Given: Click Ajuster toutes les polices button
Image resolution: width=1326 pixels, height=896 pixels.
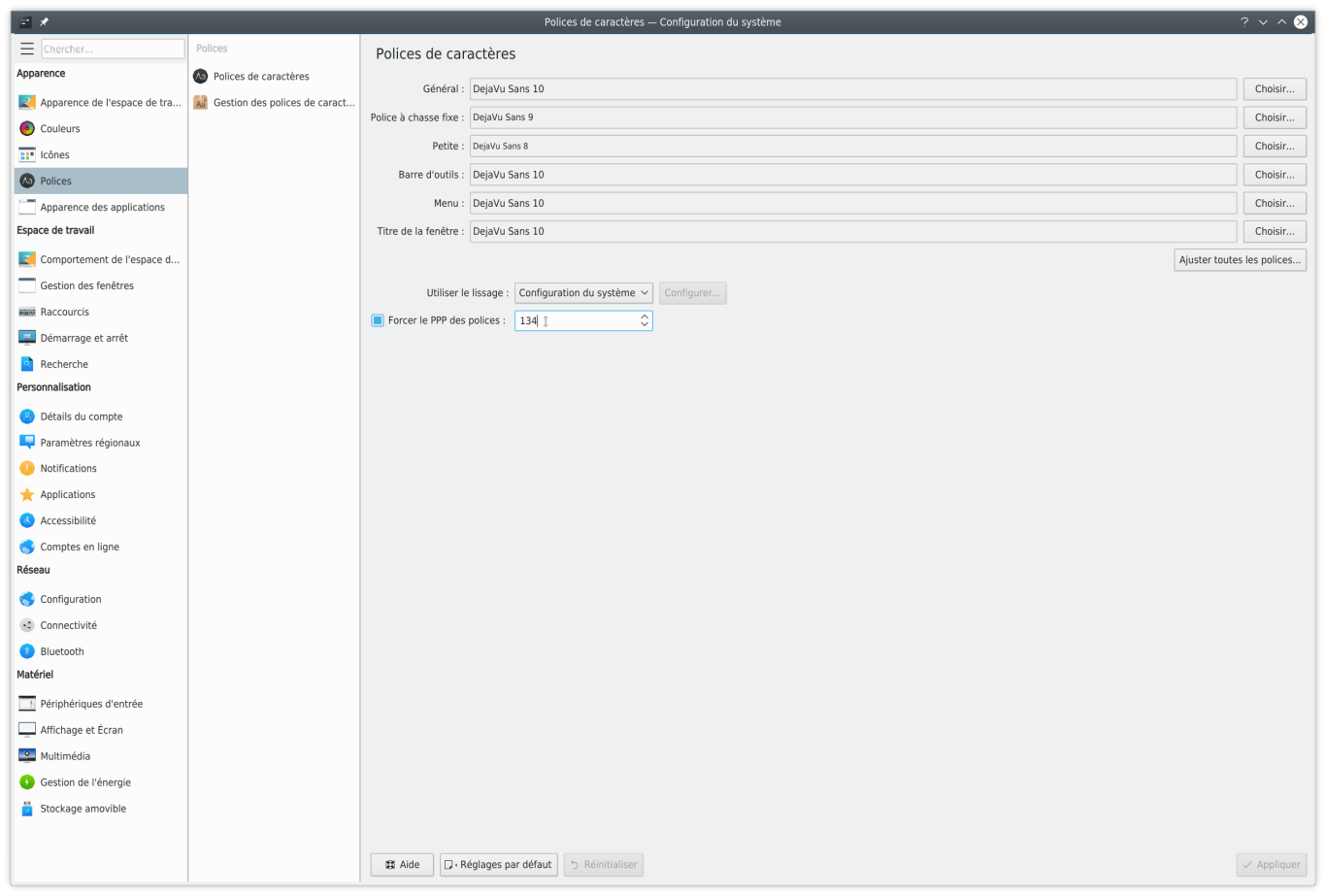Looking at the screenshot, I should coord(1240,260).
